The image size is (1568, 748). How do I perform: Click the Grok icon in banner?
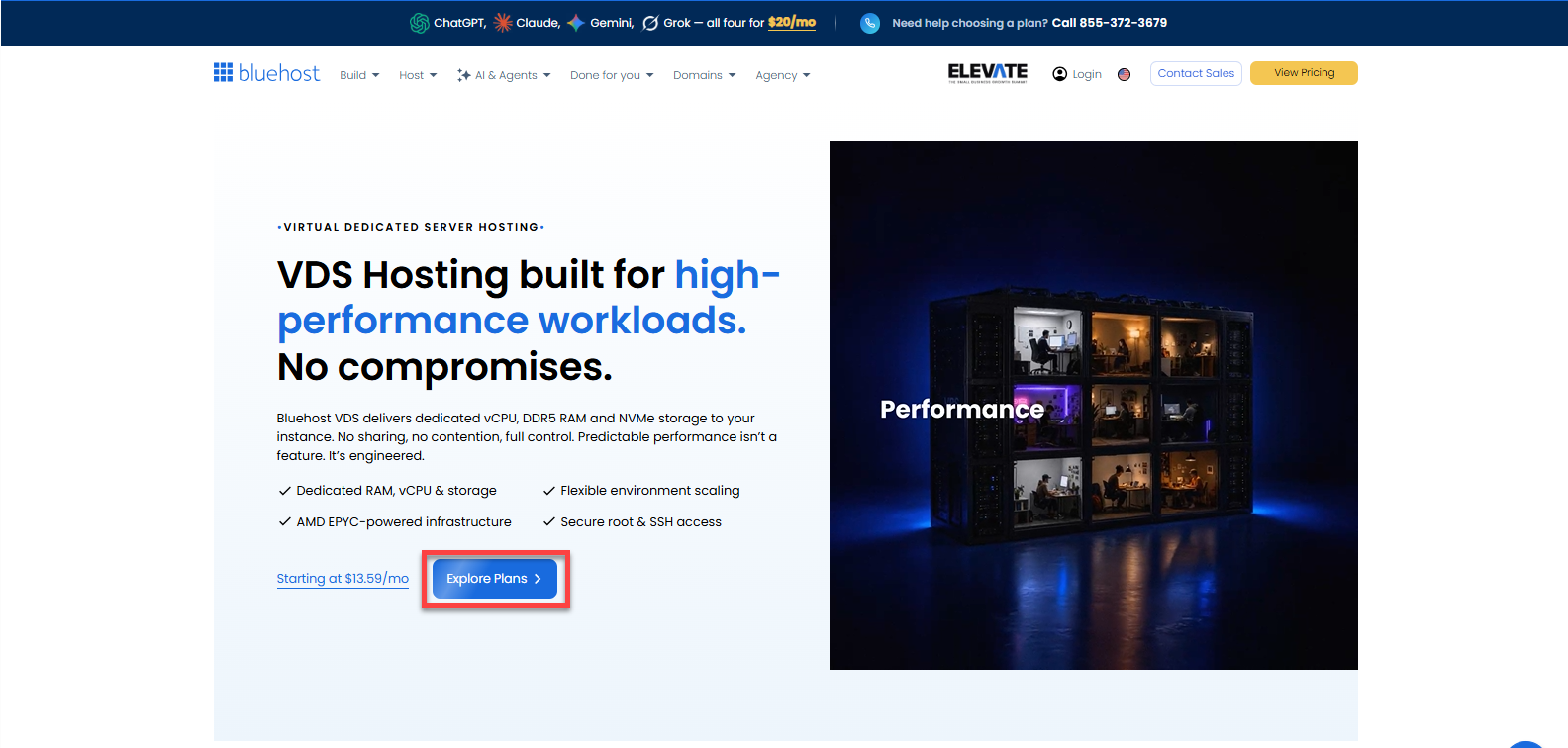pos(650,23)
